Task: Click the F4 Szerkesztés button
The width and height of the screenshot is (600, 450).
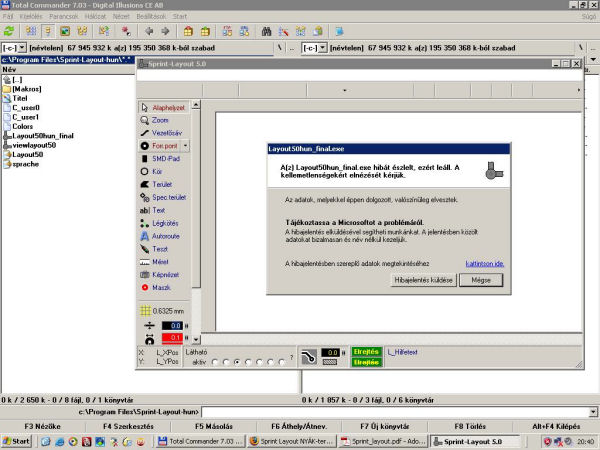Action: point(128,426)
